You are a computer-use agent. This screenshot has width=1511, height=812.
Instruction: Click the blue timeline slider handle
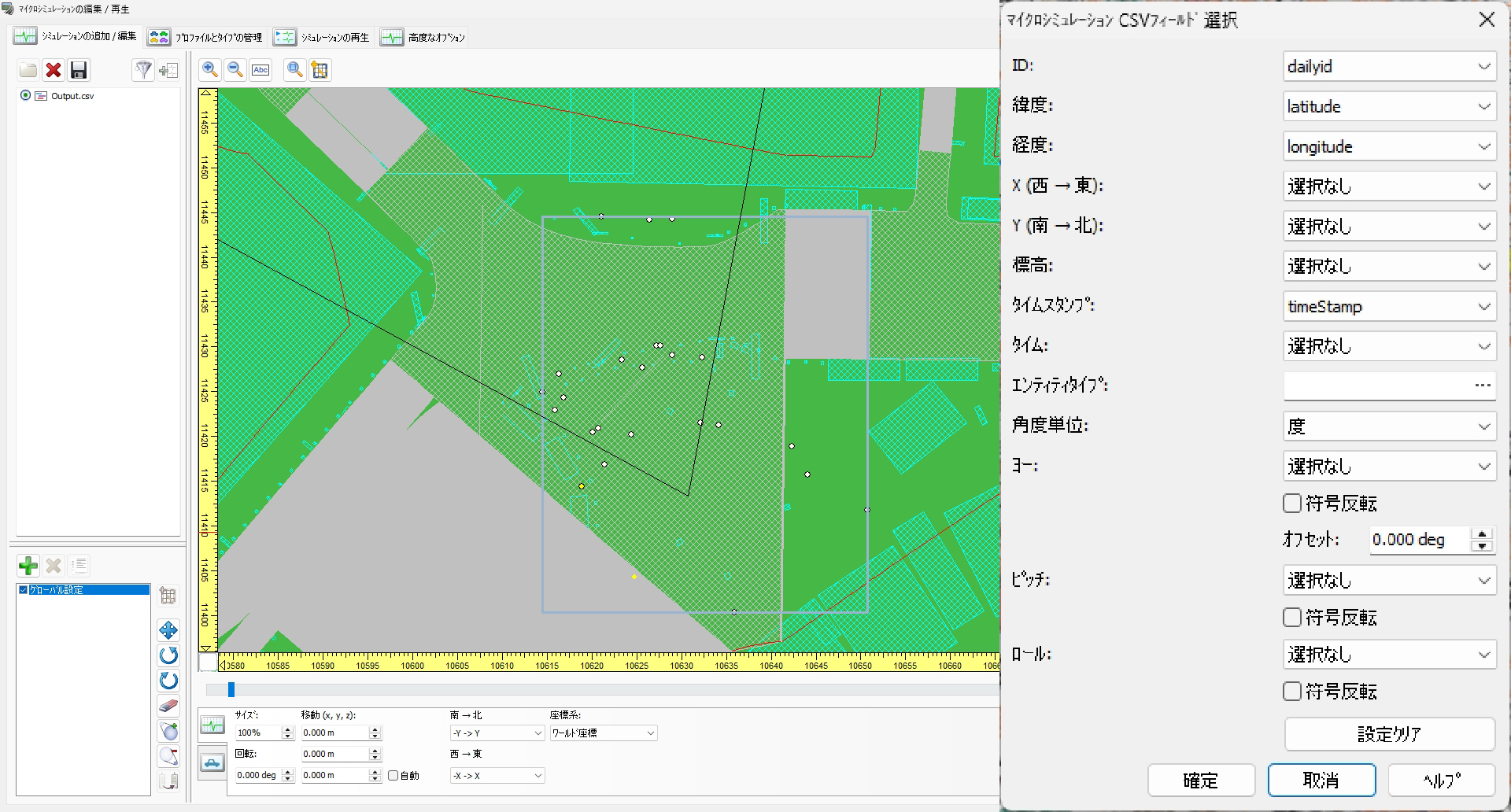(x=231, y=689)
